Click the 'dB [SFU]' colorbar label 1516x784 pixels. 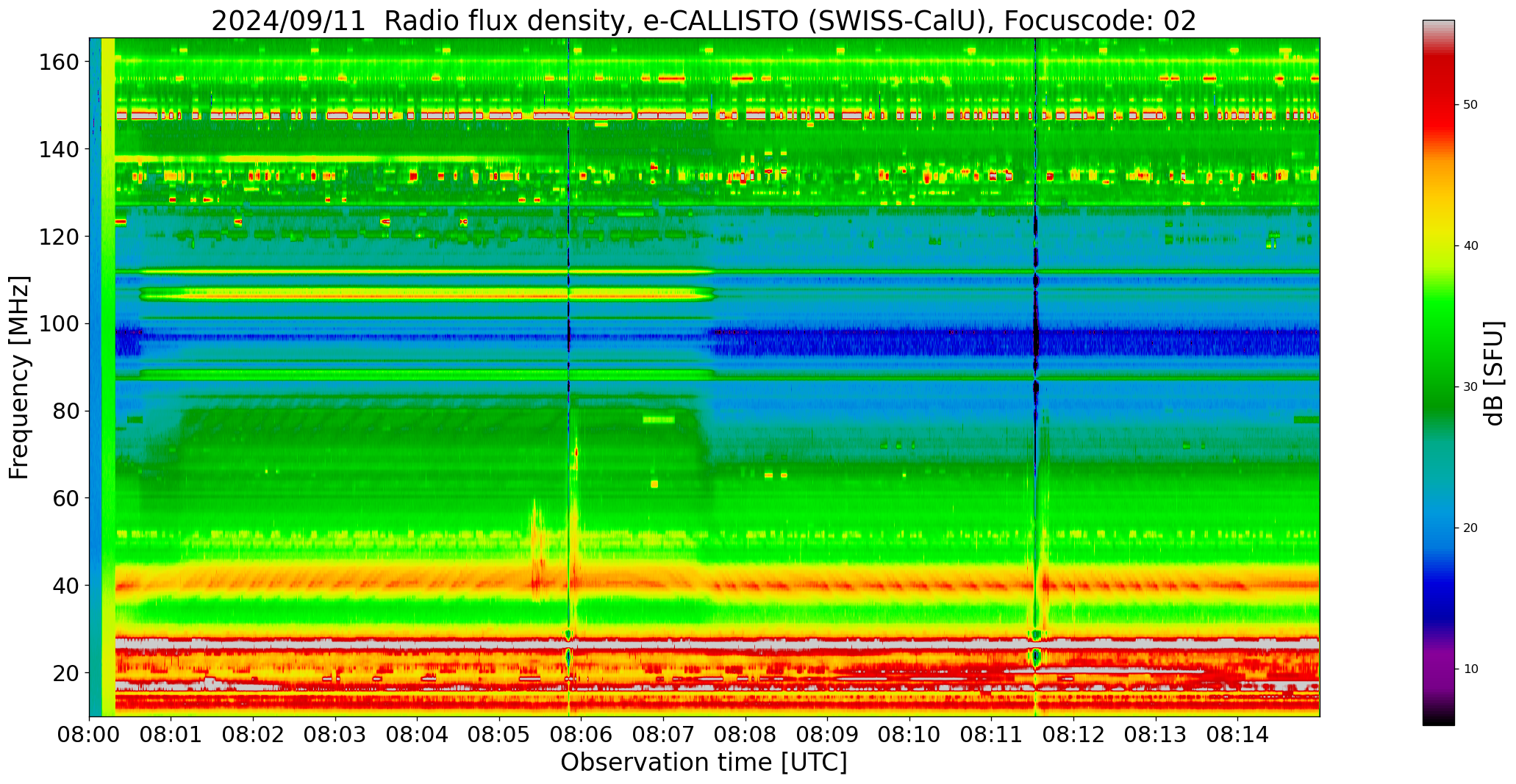[1494, 373]
